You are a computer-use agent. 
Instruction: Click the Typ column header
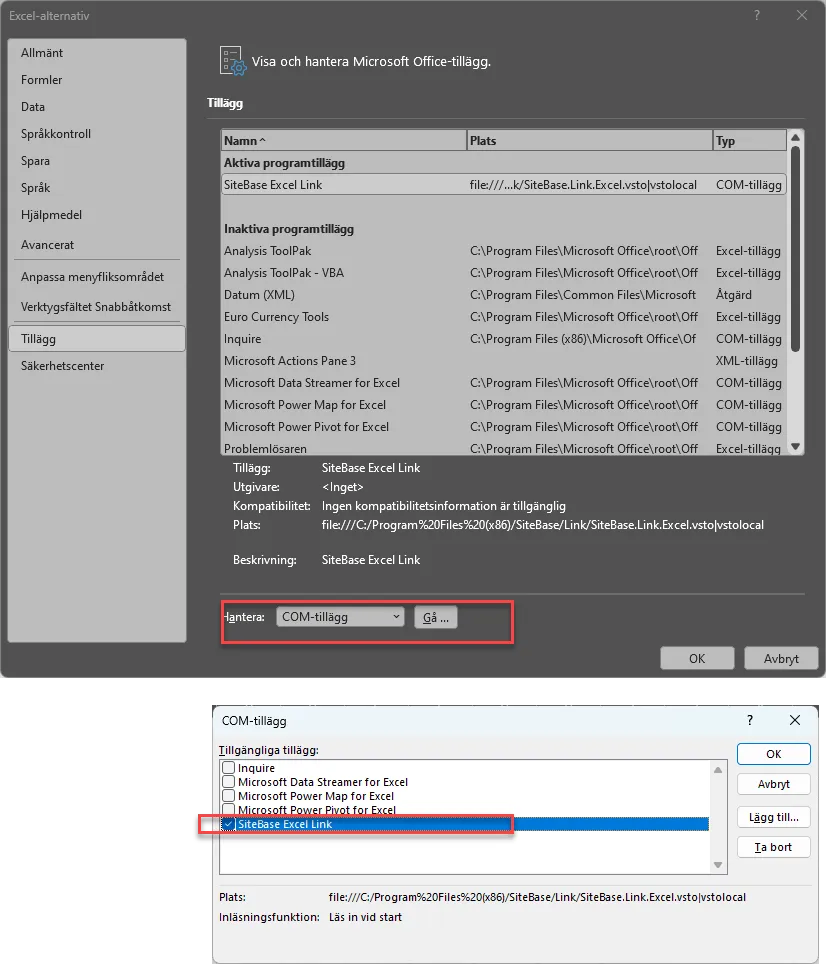tap(750, 141)
